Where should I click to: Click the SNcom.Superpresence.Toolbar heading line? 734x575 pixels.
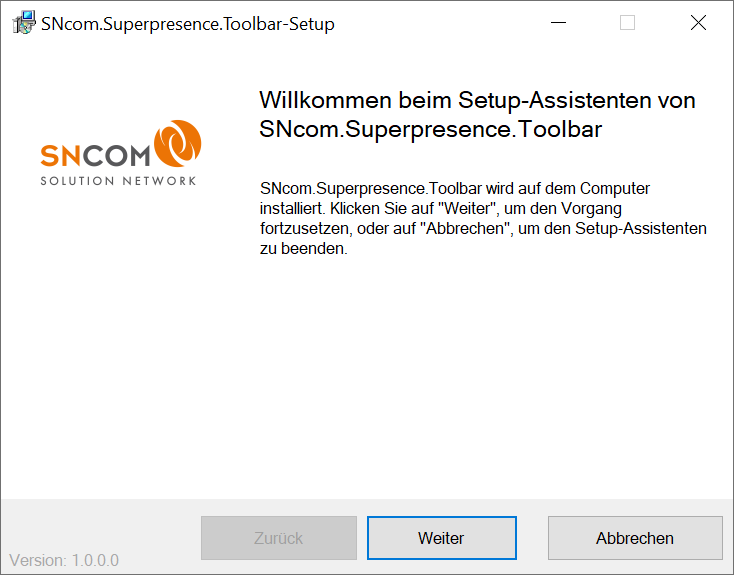431,129
